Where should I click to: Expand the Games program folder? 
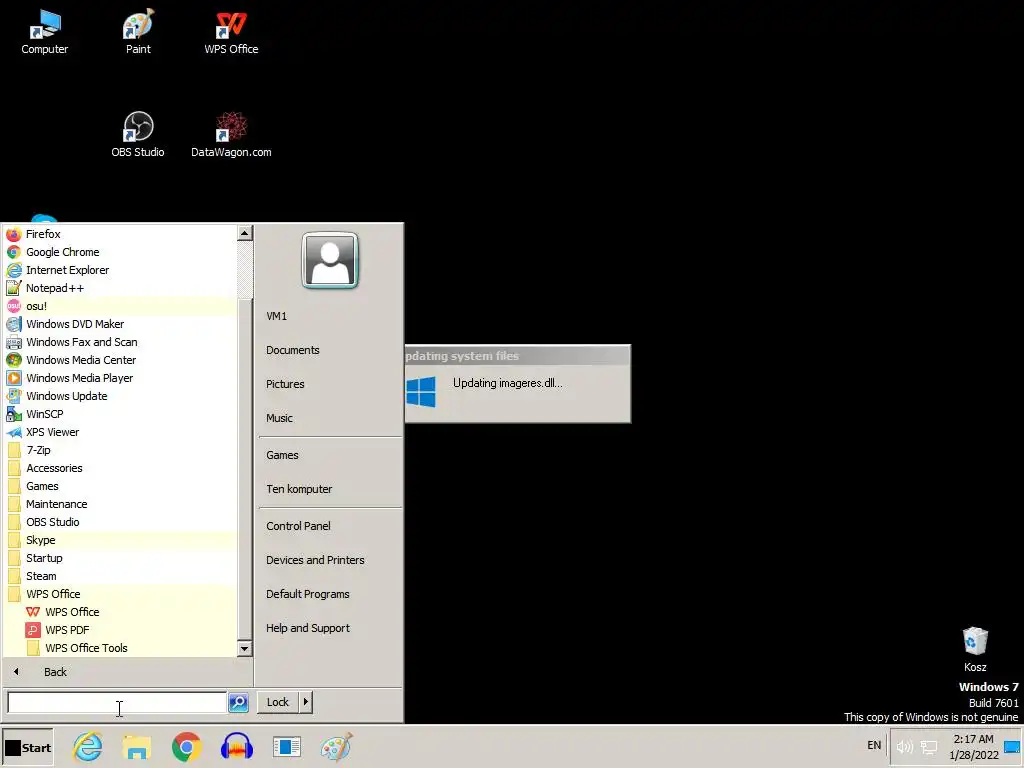pos(42,486)
